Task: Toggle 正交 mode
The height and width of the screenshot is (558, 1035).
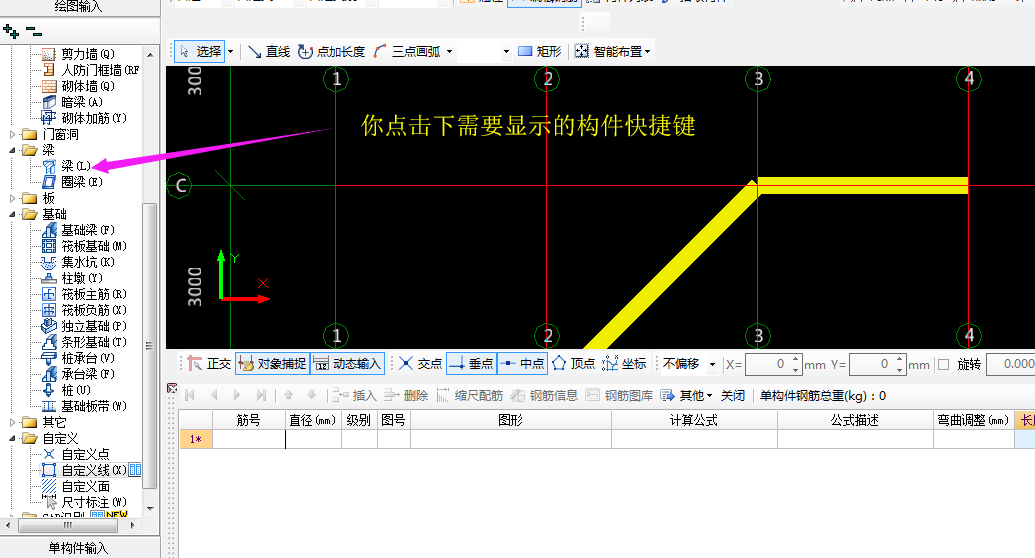Action: (x=209, y=364)
